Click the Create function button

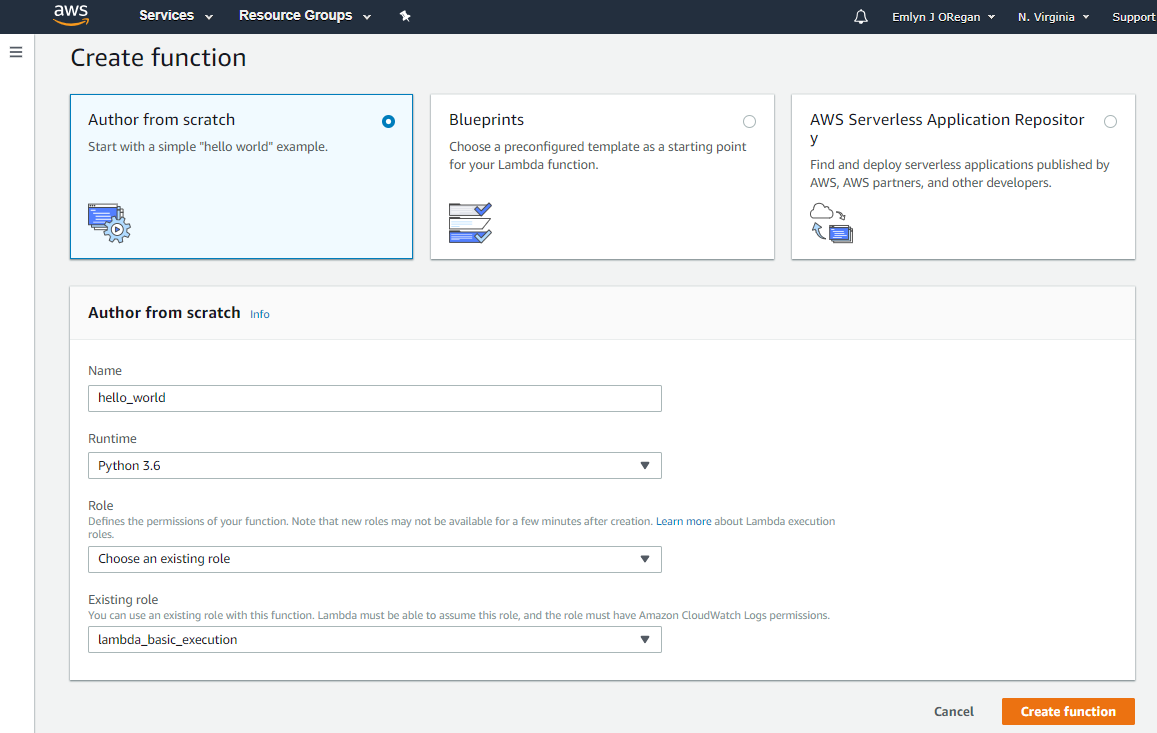tap(1068, 712)
